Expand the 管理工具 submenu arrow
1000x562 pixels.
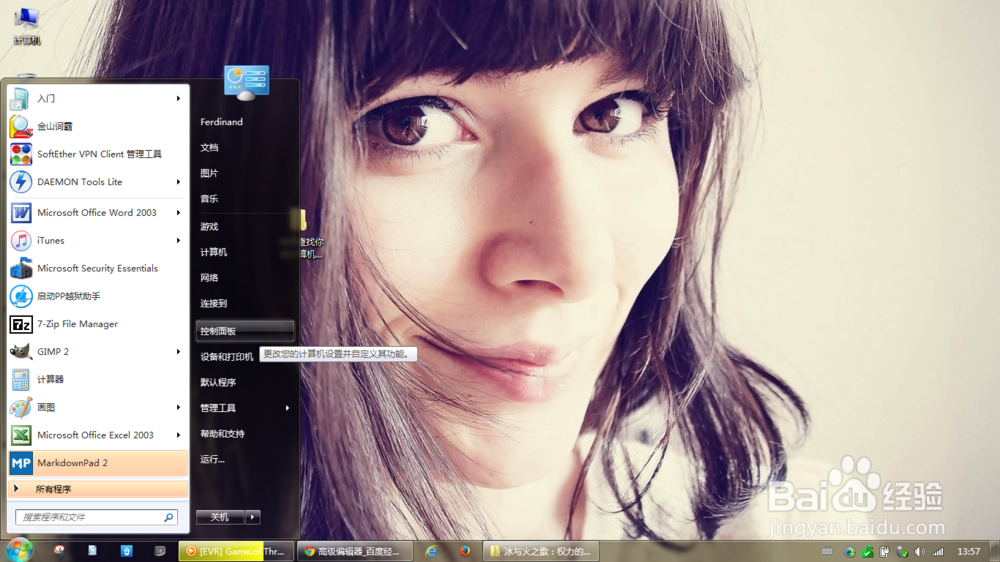tap(288, 408)
